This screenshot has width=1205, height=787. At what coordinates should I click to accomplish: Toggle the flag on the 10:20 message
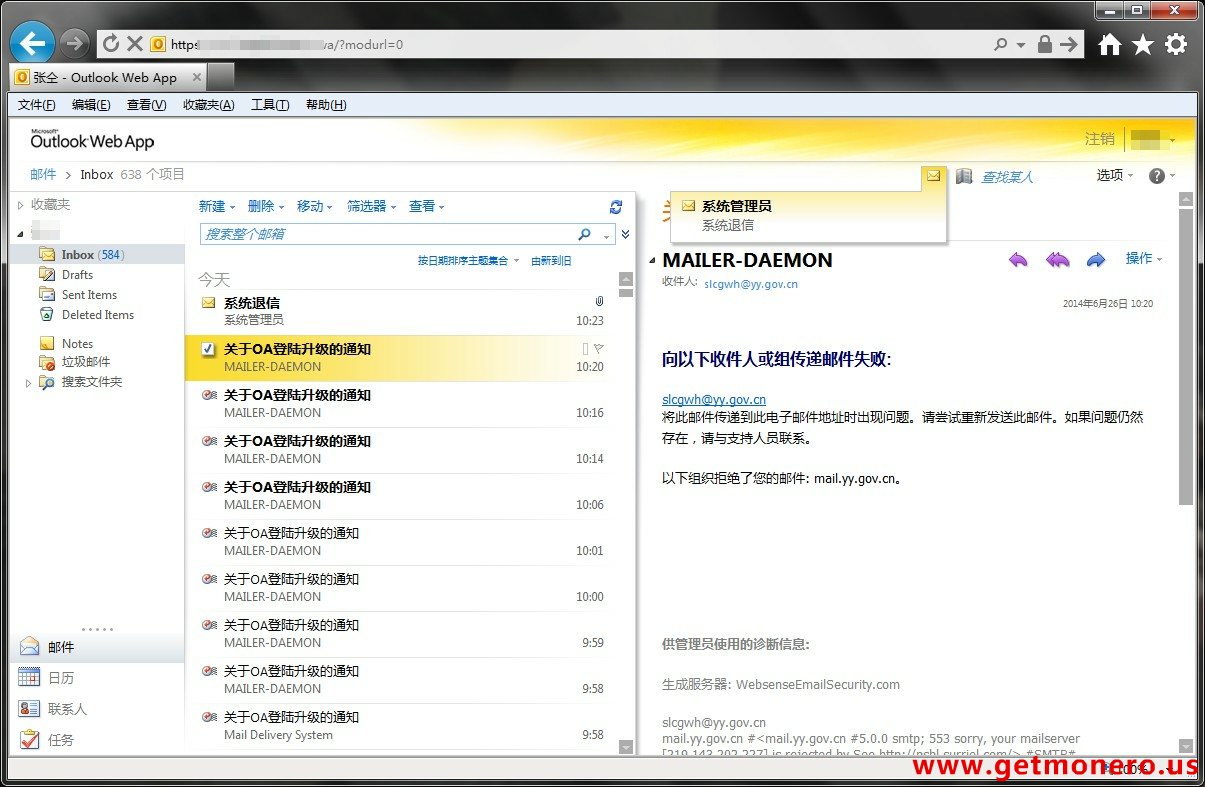(x=599, y=349)
